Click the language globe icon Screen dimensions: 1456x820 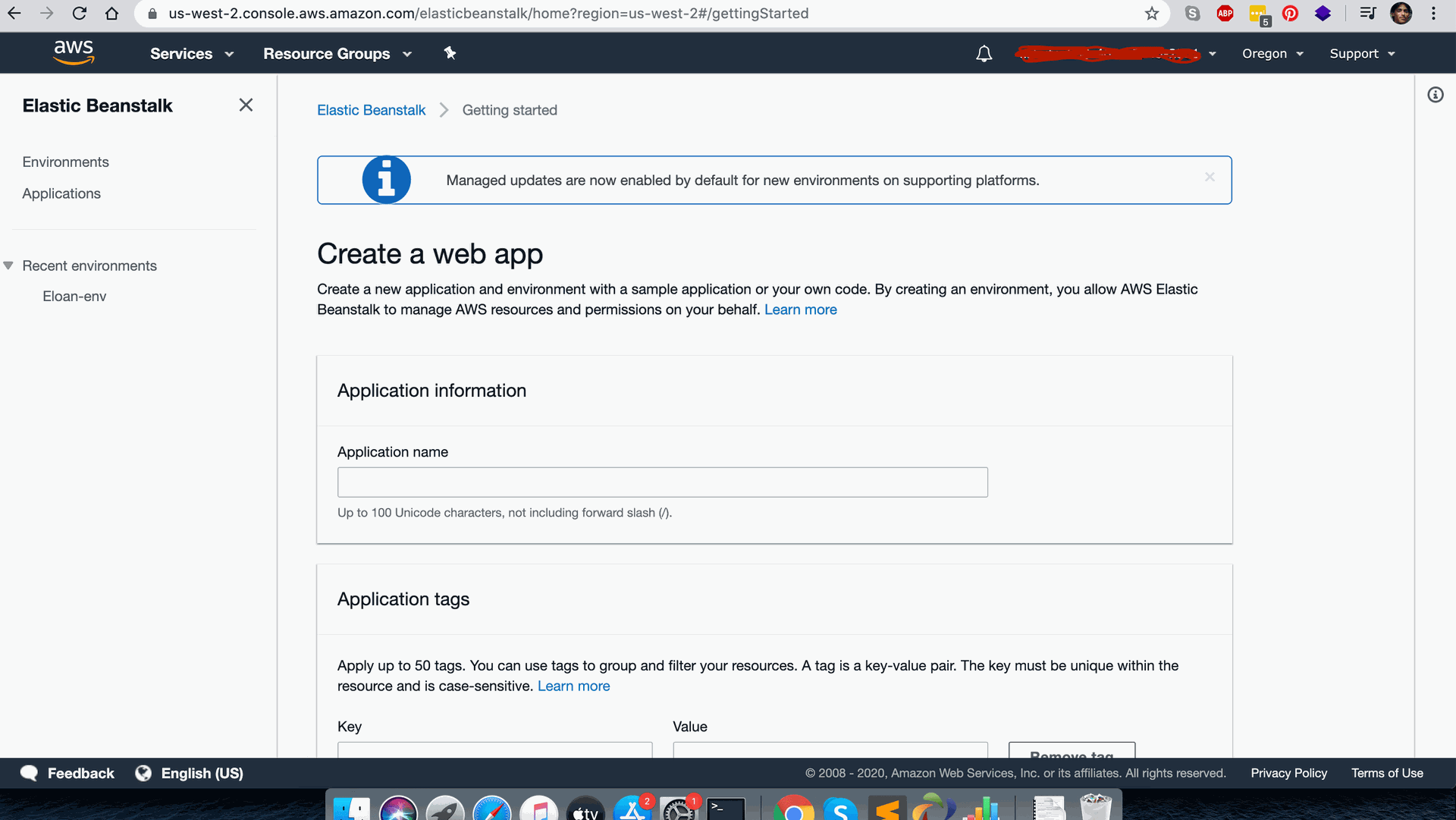pyautogui.click(x=143, y=773)
